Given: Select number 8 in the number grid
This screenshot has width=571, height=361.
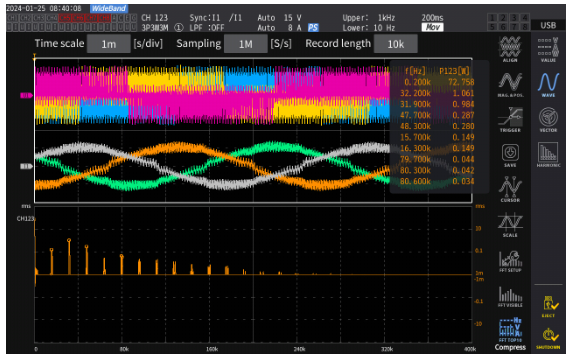Looking at the screenshot, I should point(525,27).
